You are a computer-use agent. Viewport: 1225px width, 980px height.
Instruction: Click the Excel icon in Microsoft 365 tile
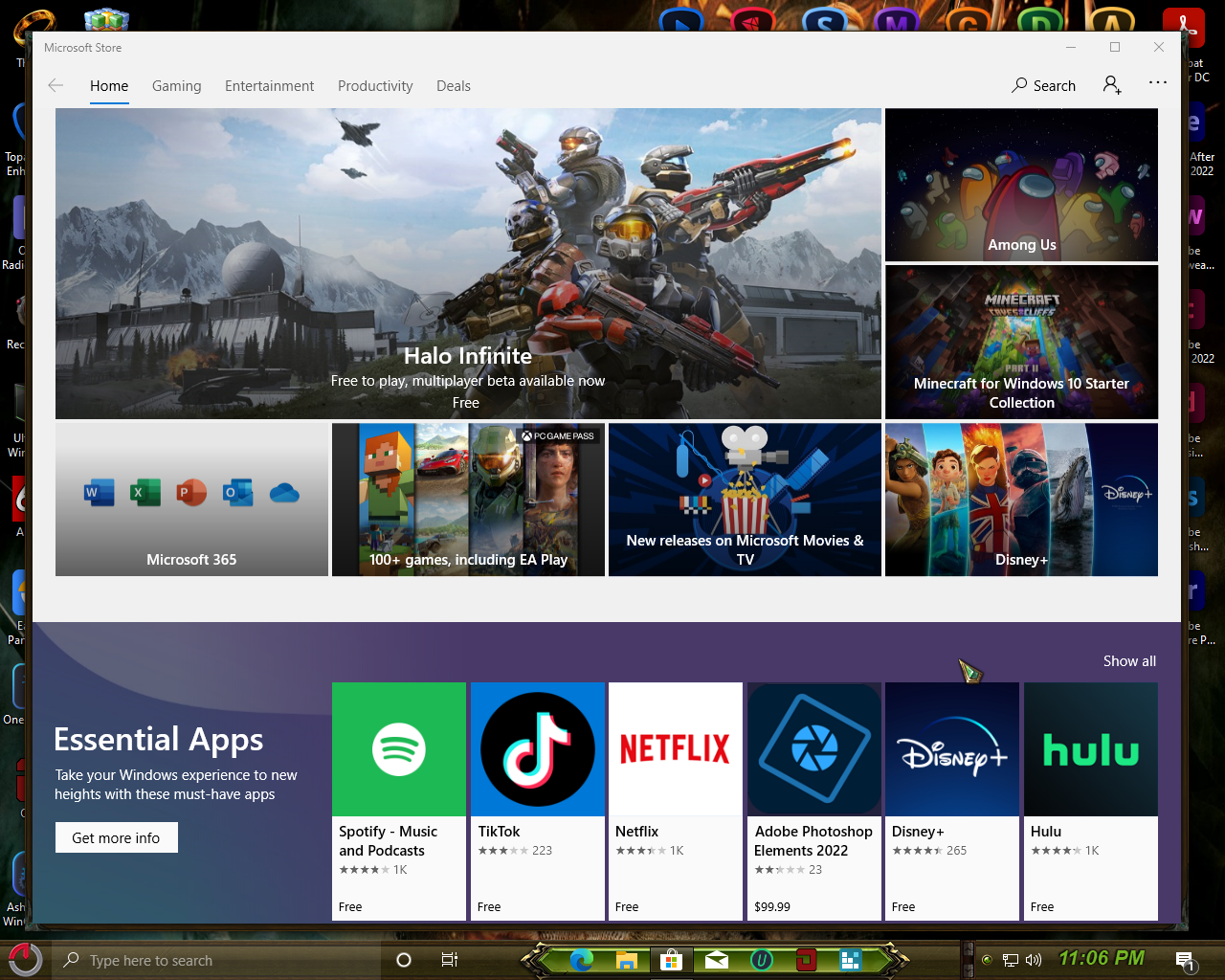pyautogui.click(x=145, y=493)
